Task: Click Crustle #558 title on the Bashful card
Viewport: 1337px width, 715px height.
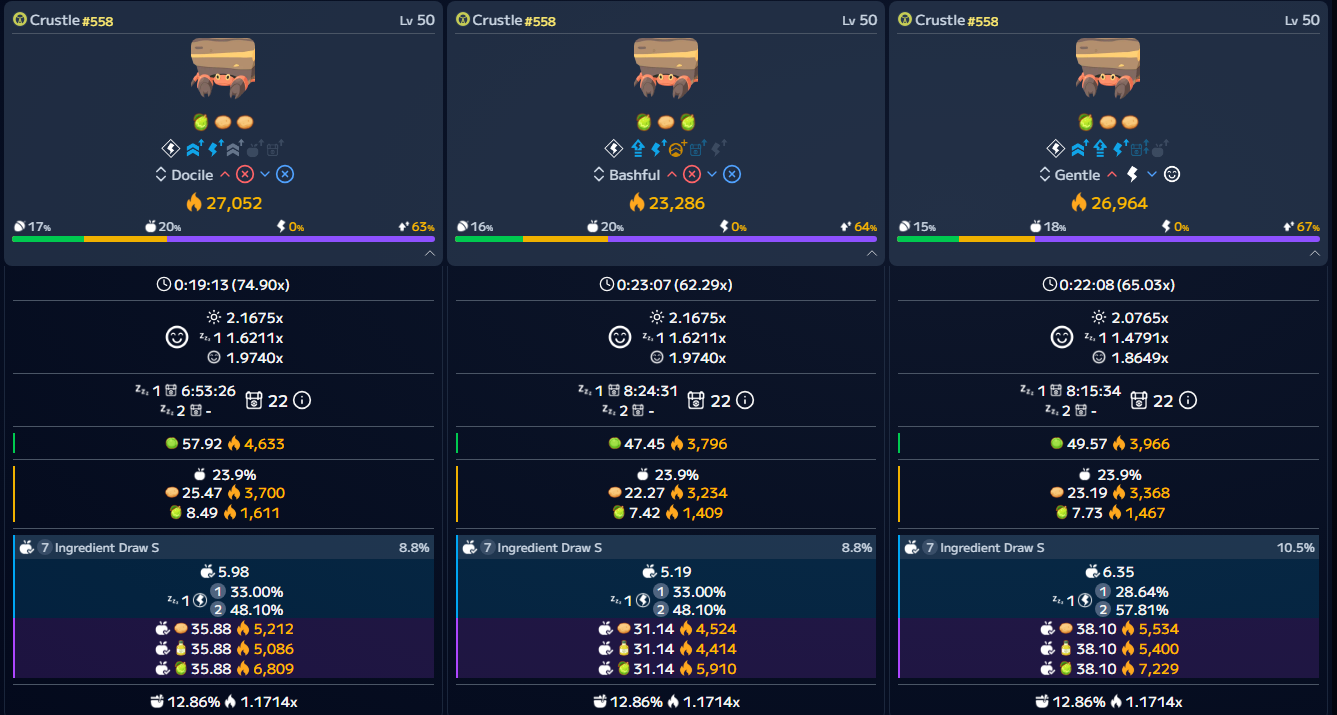Action: tap(513, 20)
